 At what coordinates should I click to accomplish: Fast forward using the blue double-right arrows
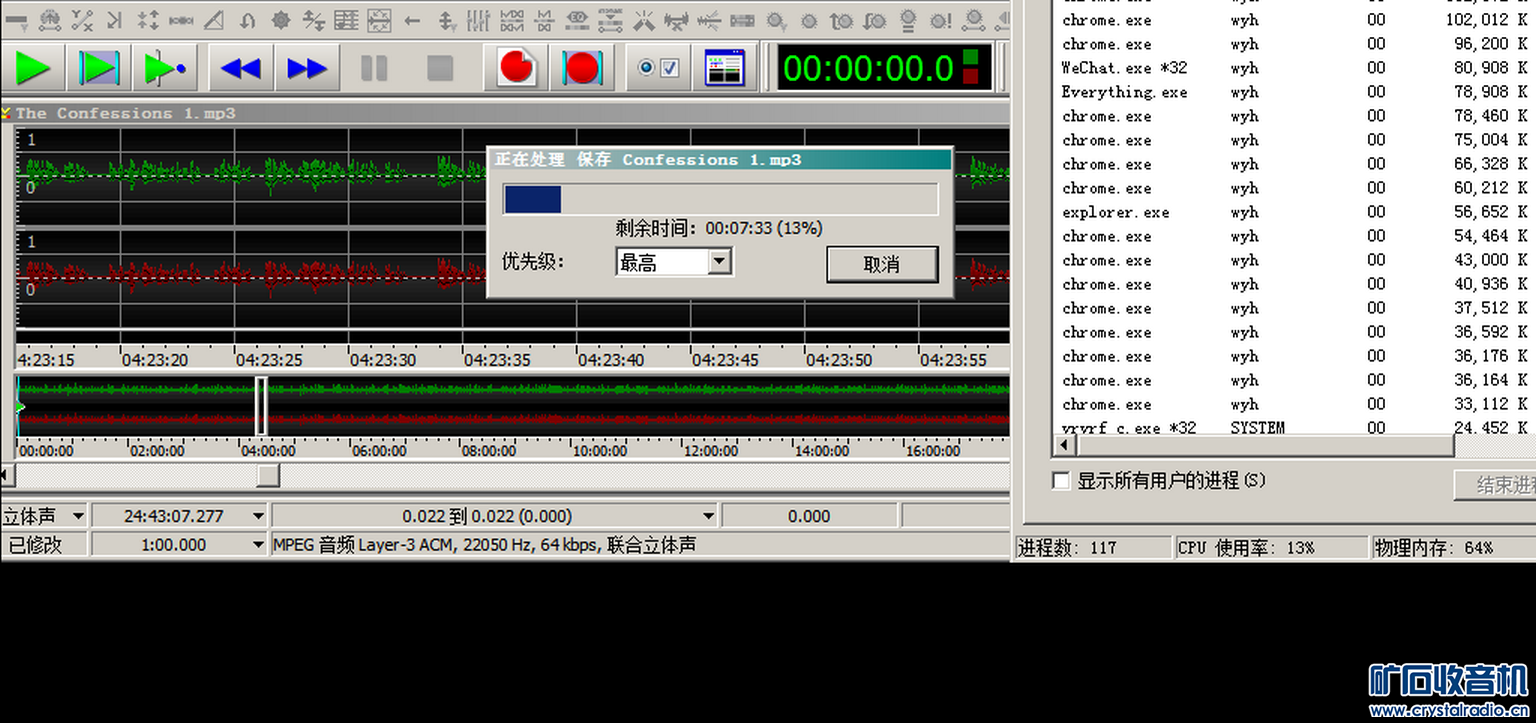click(306, 68)
